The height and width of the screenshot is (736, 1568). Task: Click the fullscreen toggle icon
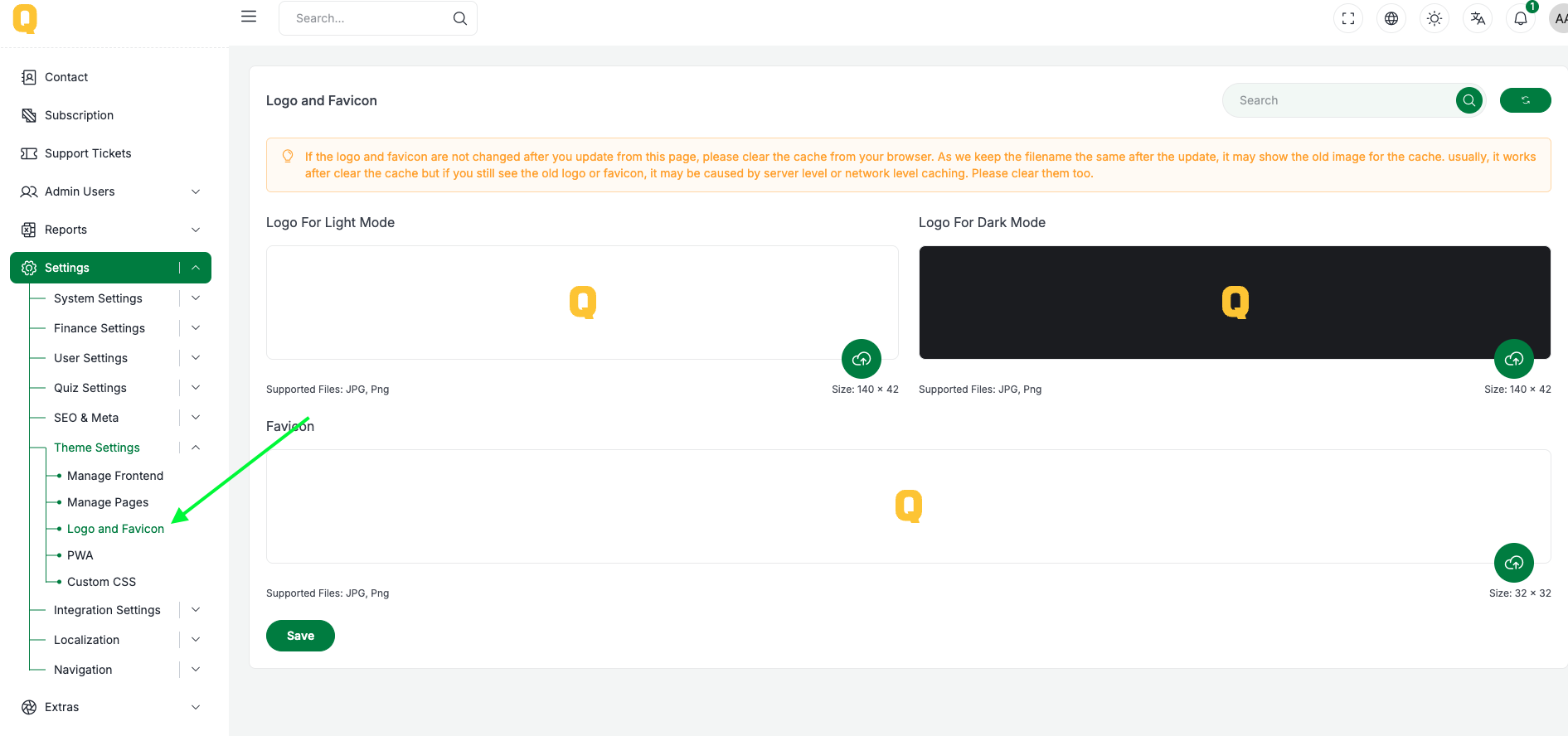point(1348,18)
